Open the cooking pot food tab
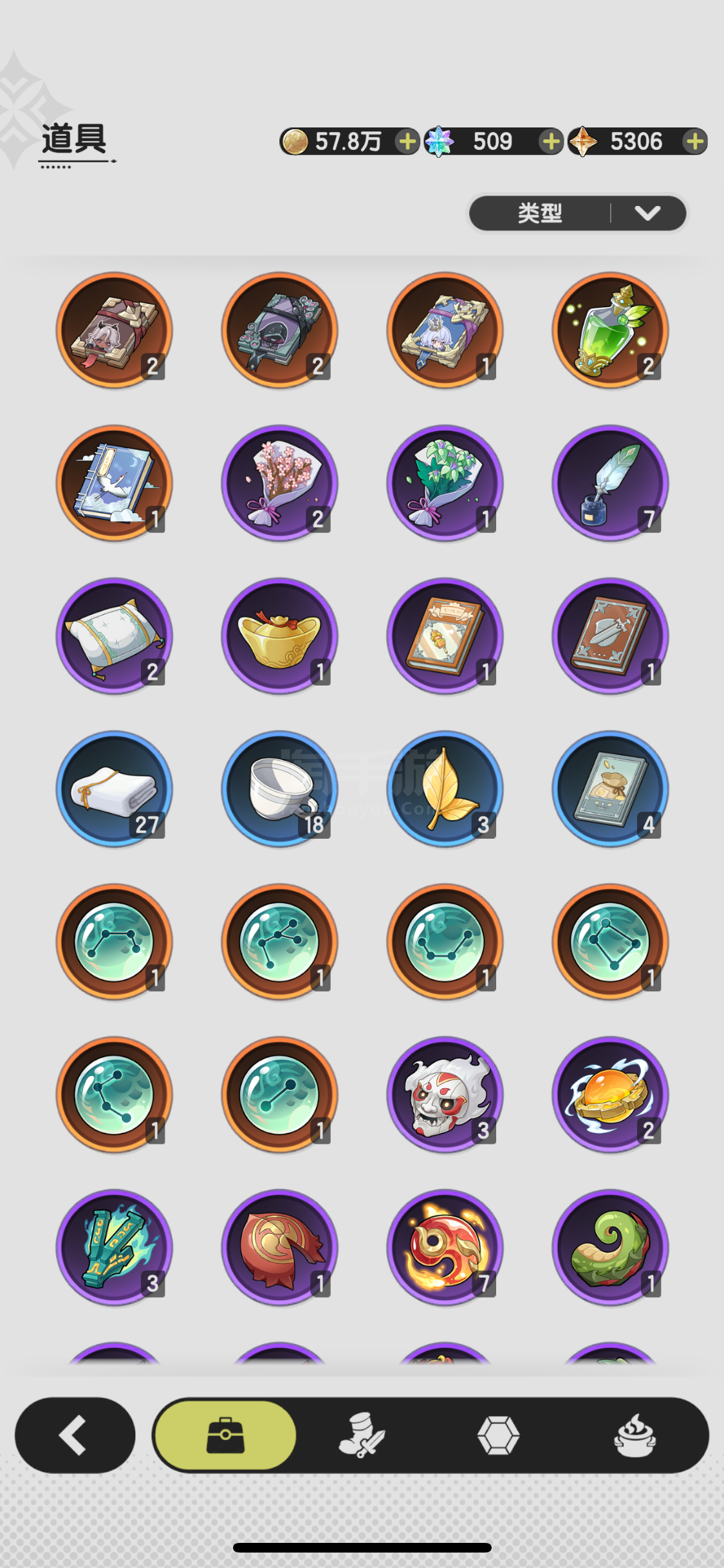 (635, 1435)
